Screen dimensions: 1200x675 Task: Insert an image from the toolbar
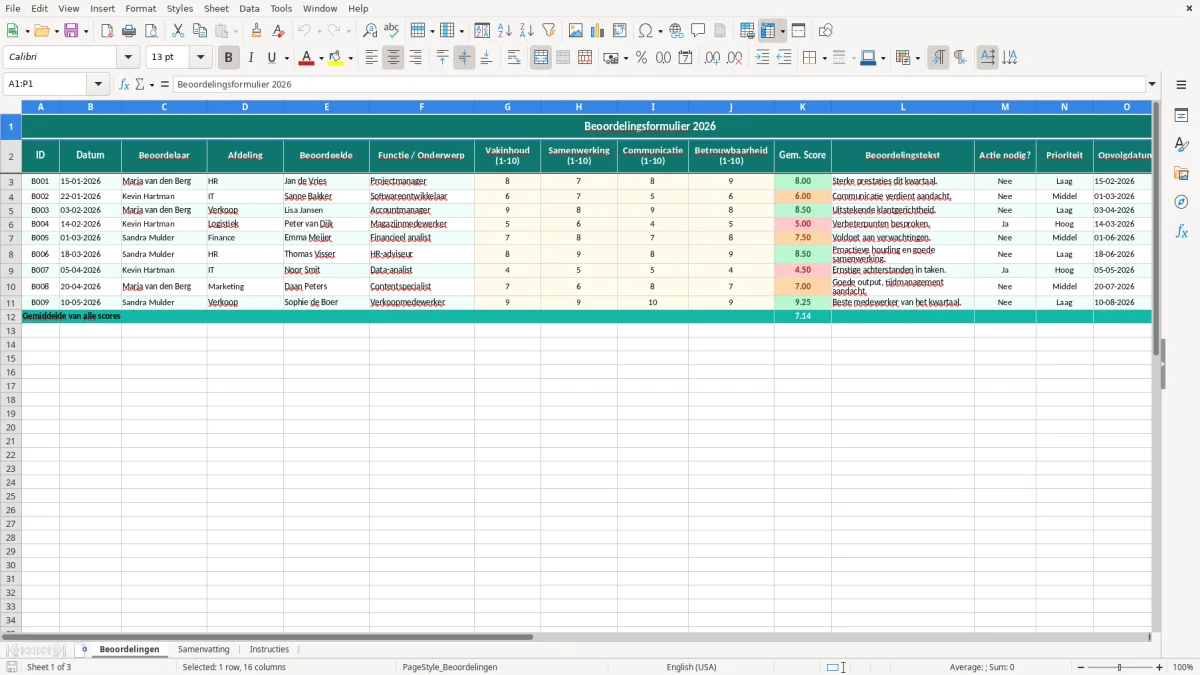[x=576, y=31]
